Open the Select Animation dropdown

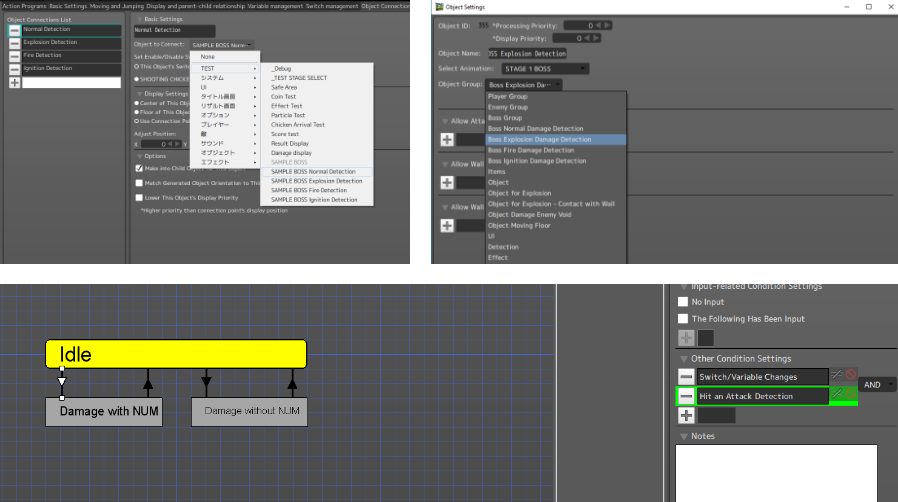click(540, 69)
